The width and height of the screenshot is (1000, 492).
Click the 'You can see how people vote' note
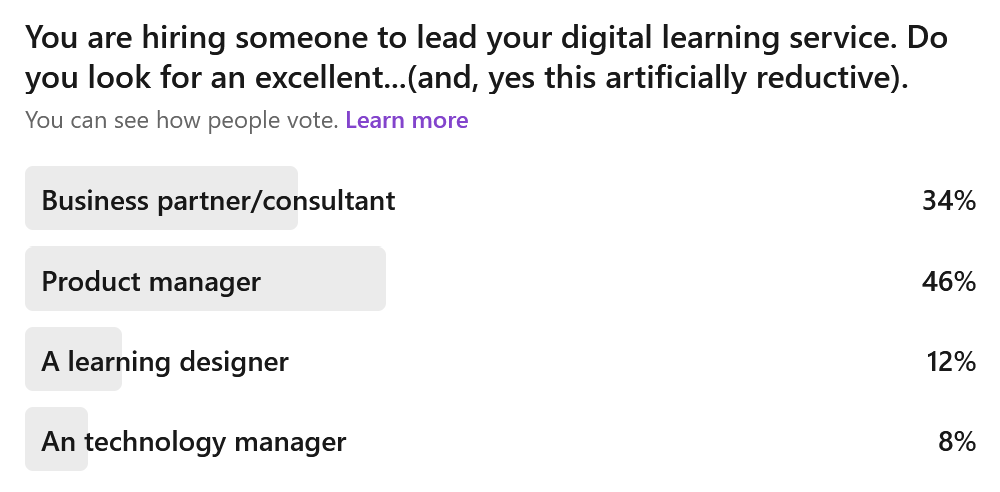point(182,120)
